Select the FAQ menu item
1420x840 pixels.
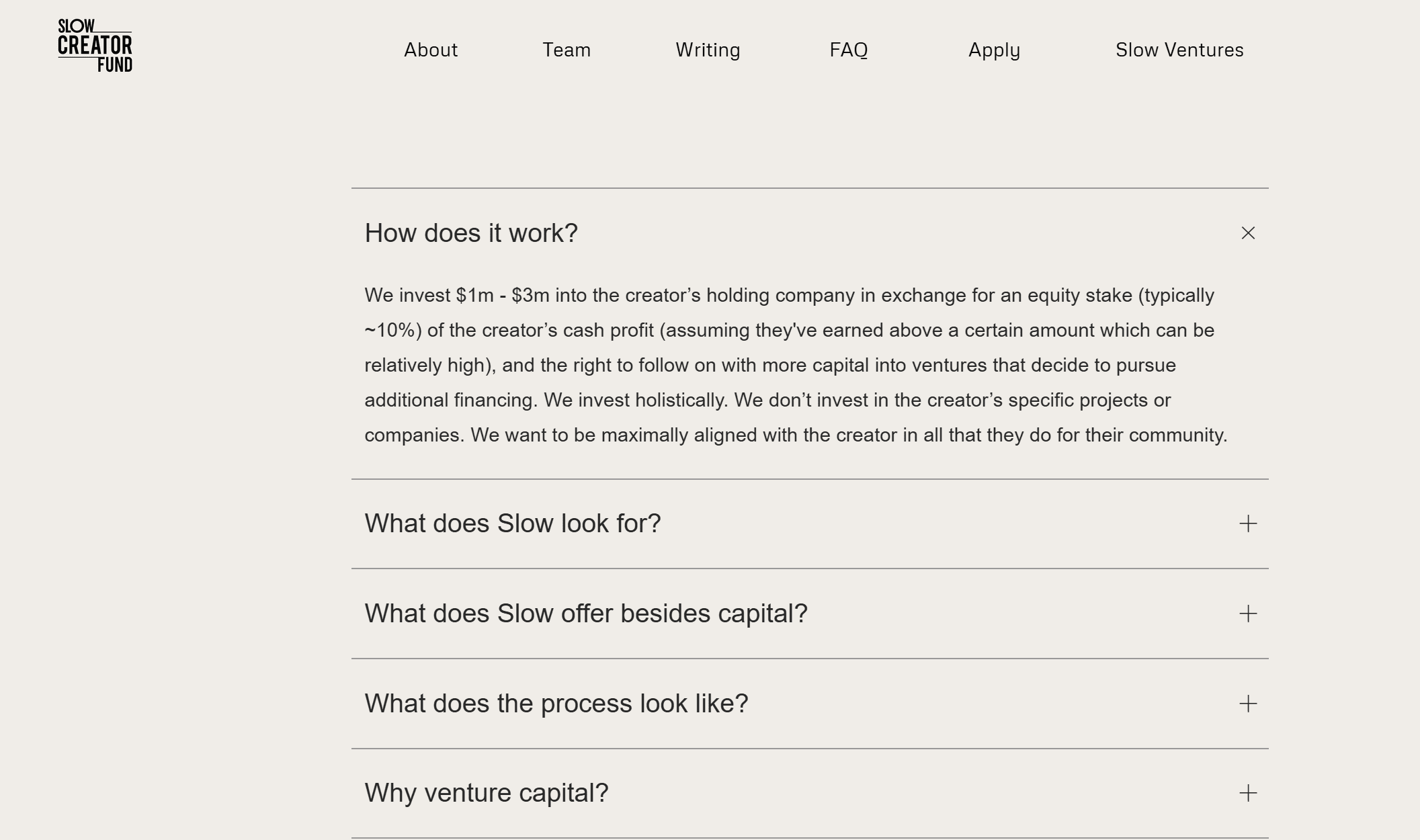[x=849, y=50]
